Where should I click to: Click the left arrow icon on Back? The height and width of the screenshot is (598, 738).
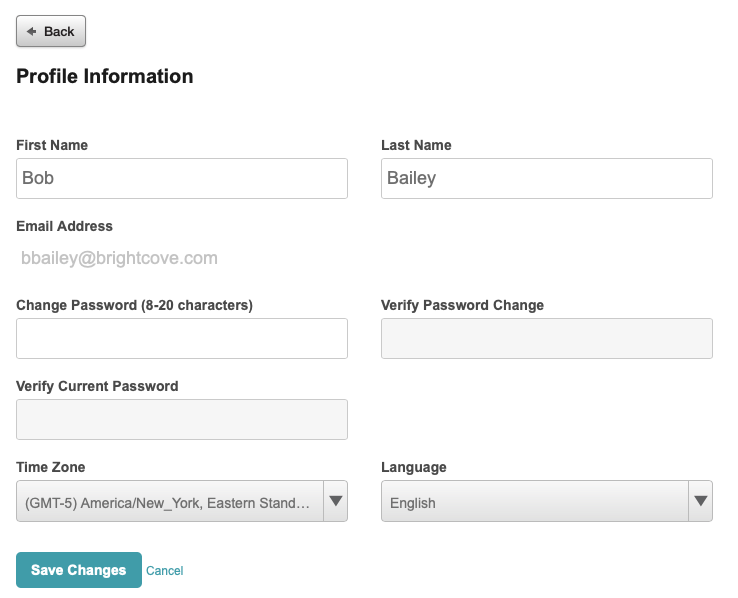(32, 32)
